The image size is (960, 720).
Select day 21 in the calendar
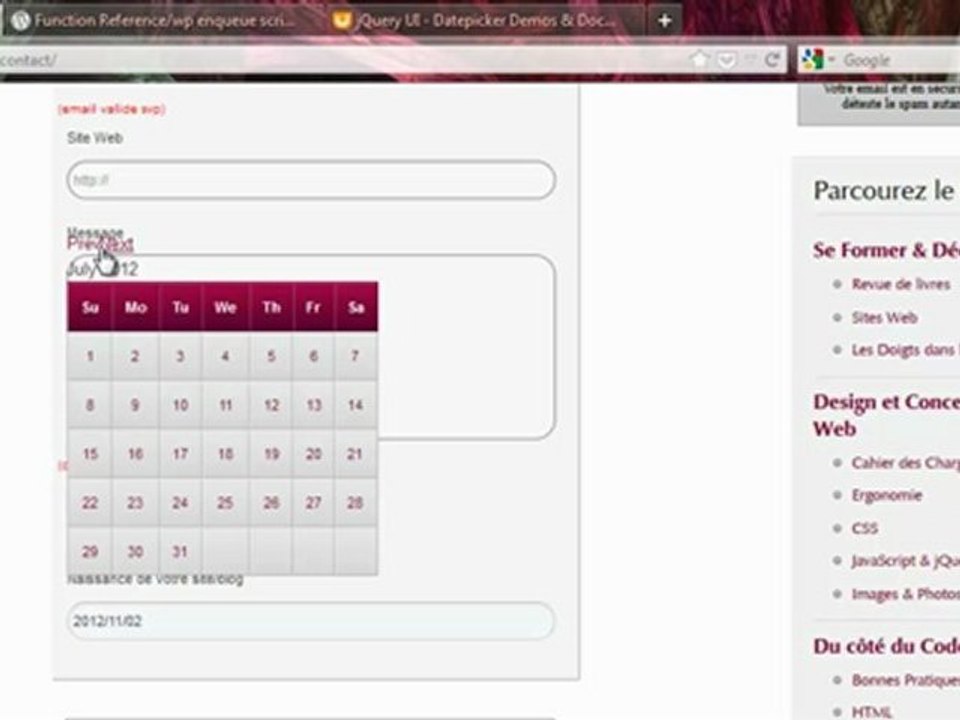coord(355,454)
